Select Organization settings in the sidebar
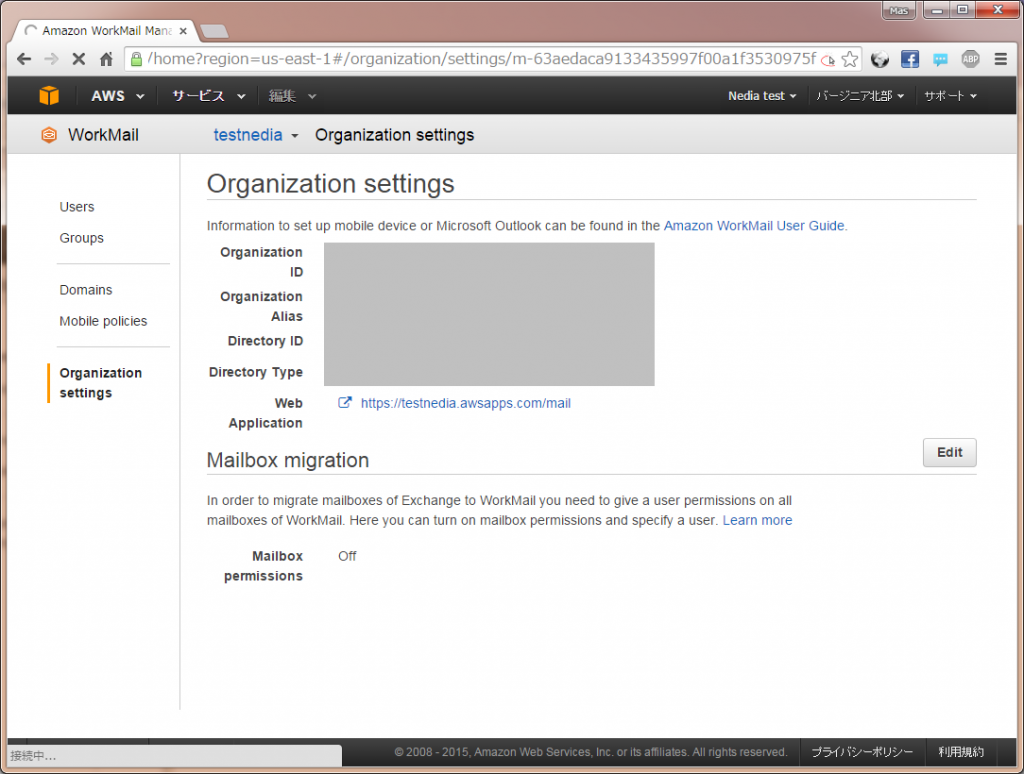 101,383
